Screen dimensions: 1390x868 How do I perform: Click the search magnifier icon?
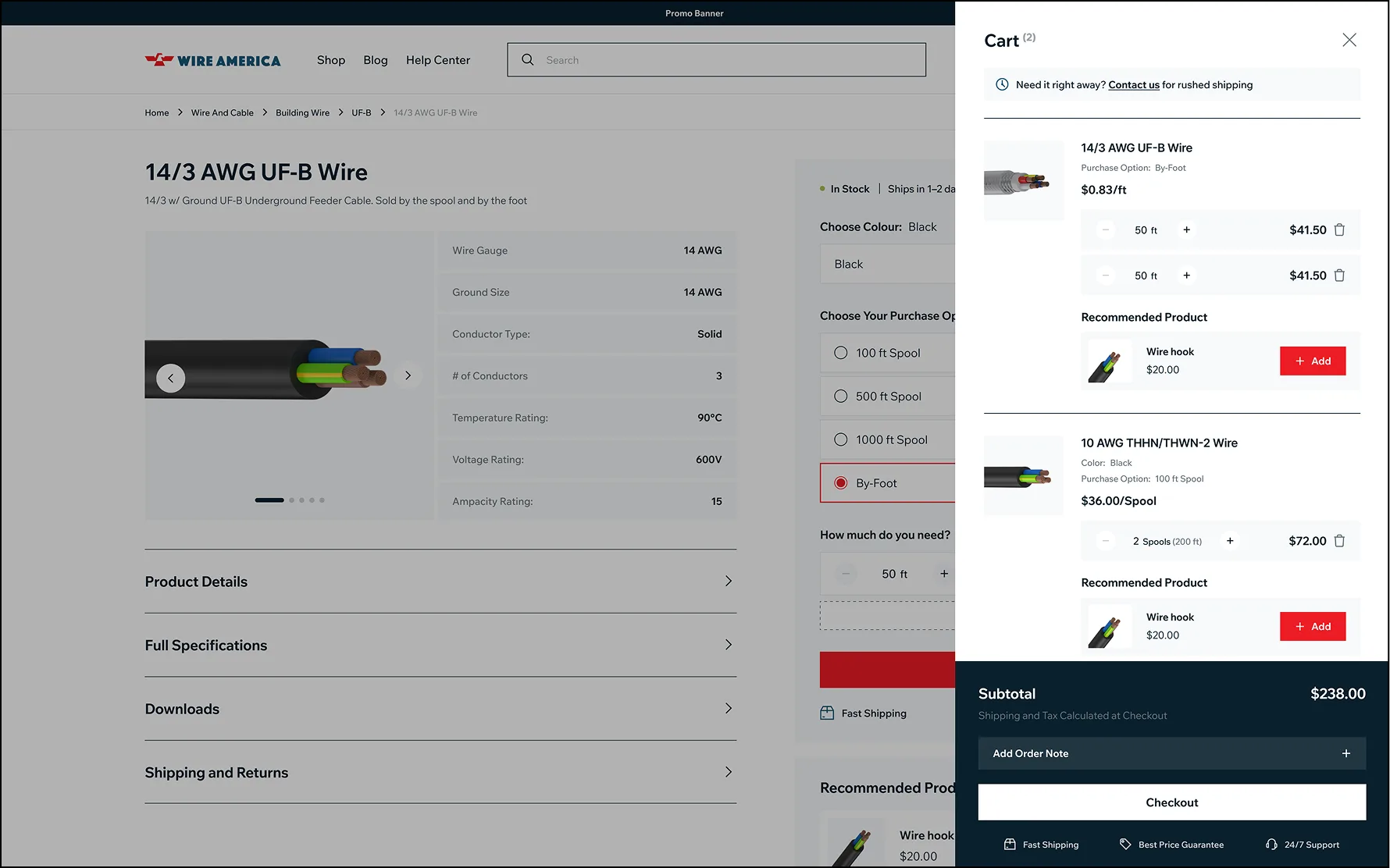[528, 60]
